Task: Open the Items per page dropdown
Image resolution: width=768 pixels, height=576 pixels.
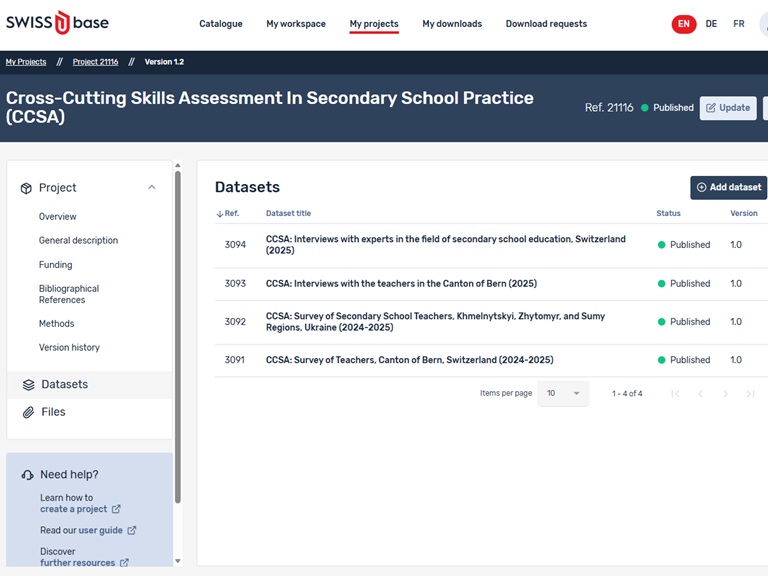Action: point(563,394)
